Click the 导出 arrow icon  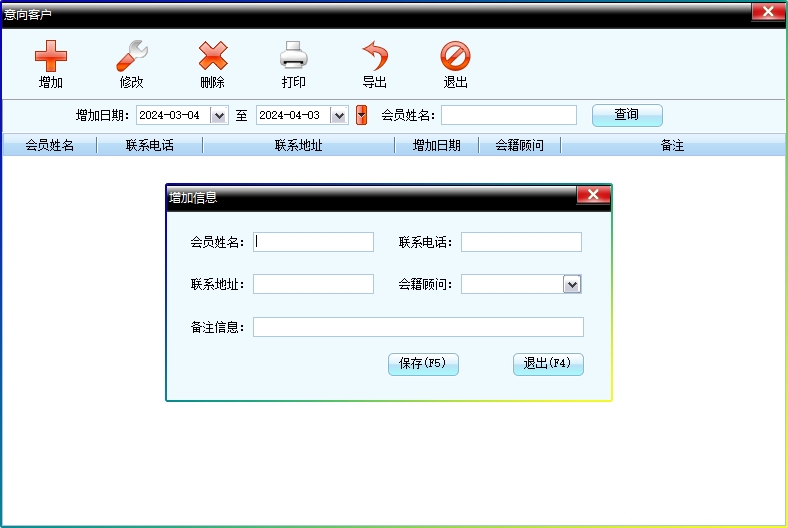(x=375, y=57)
